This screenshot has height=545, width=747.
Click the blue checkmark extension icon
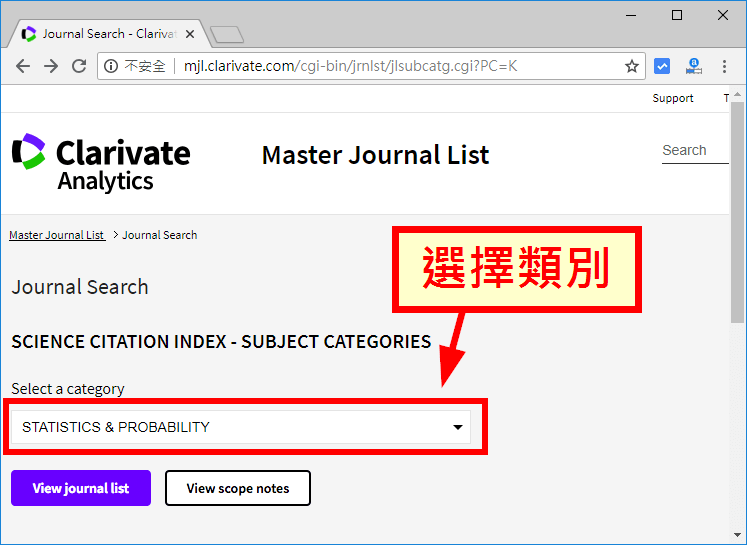click(x=662, y=67)
